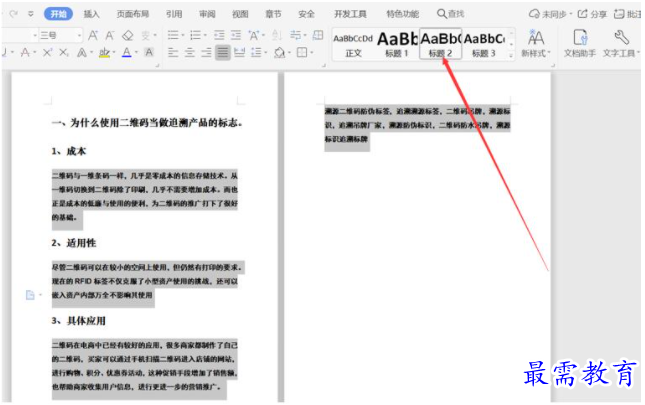Apply numbered list formatting
This screenshot has height=405, width=645.
click(195, 35)
